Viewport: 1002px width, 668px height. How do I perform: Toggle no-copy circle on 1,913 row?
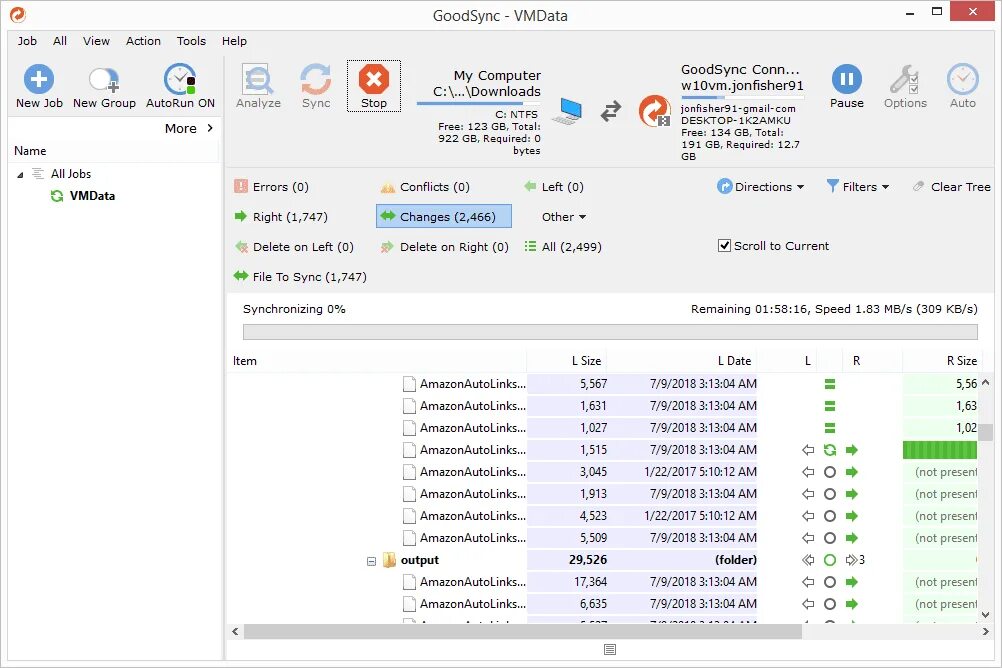829,494
